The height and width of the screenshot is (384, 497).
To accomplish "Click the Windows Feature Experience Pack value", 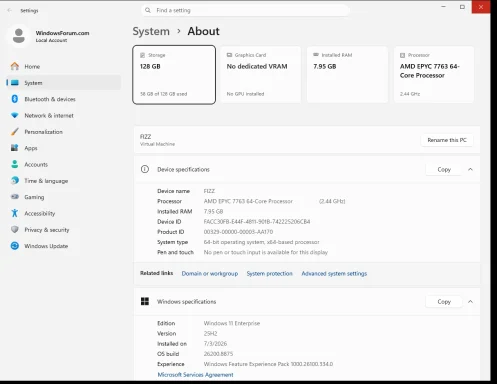I will [268, 364].
